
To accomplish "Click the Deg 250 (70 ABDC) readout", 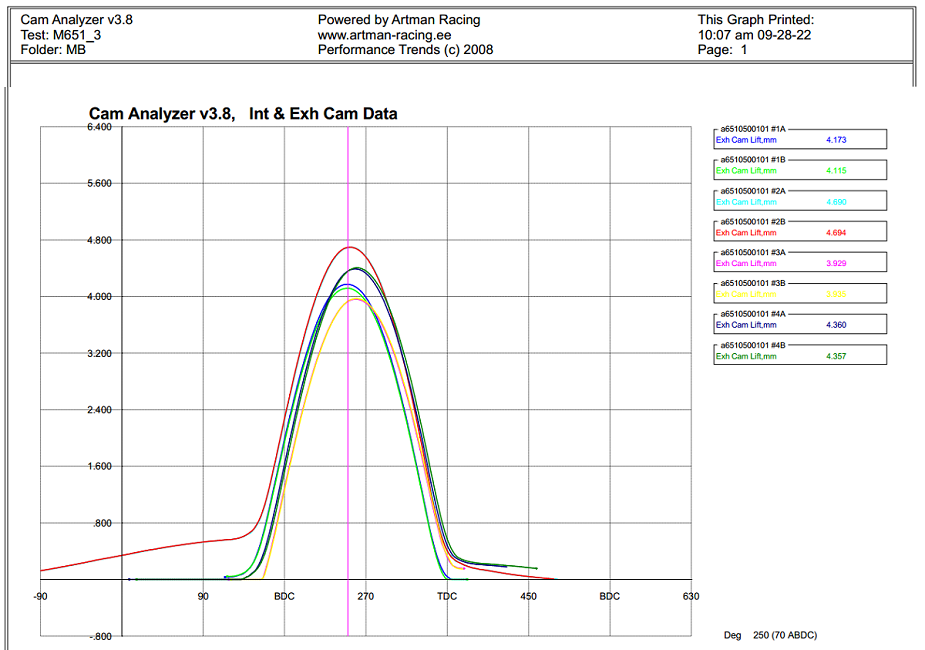I will (776, 635).
